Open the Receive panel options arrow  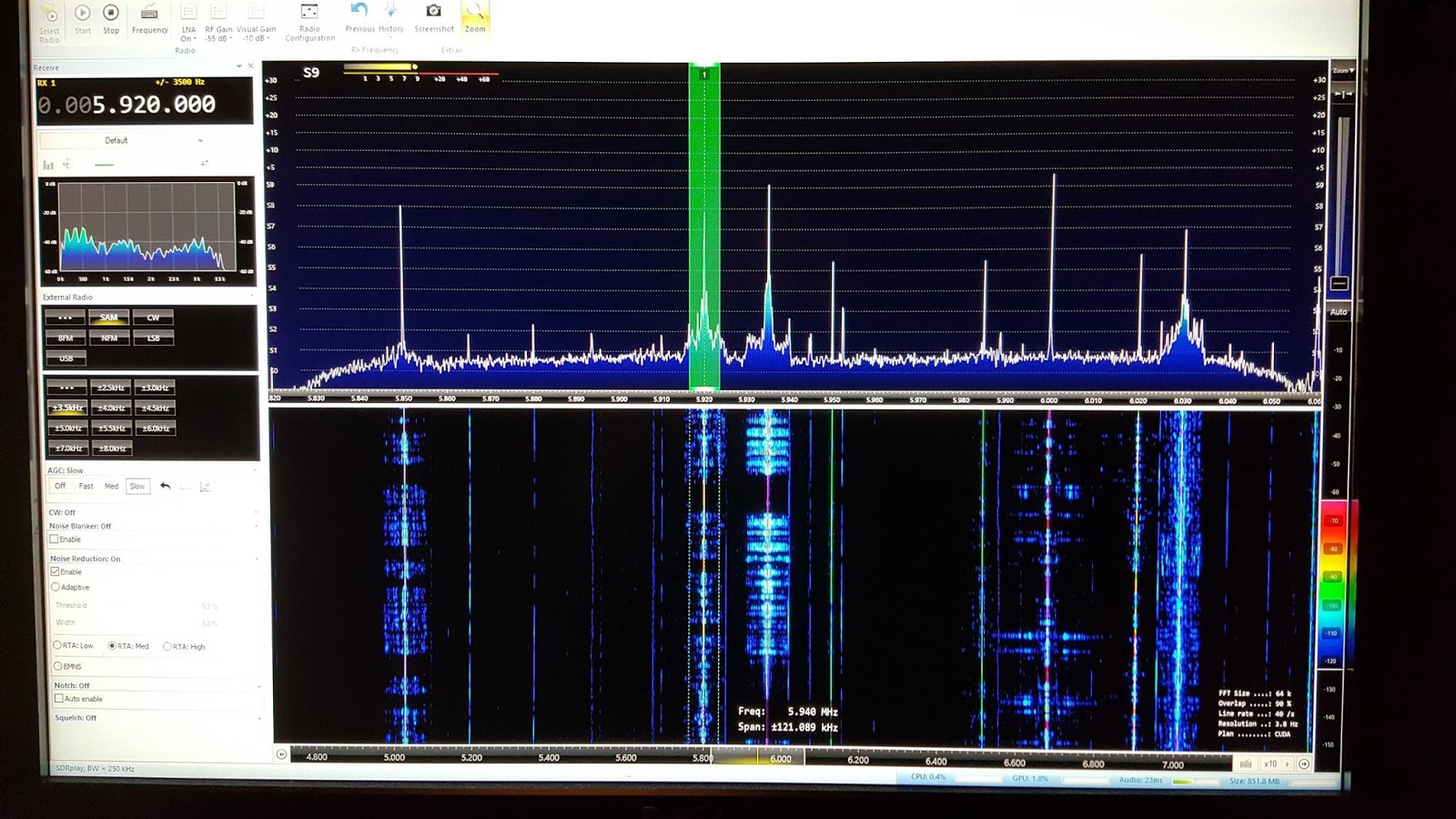tap(239, 66)
